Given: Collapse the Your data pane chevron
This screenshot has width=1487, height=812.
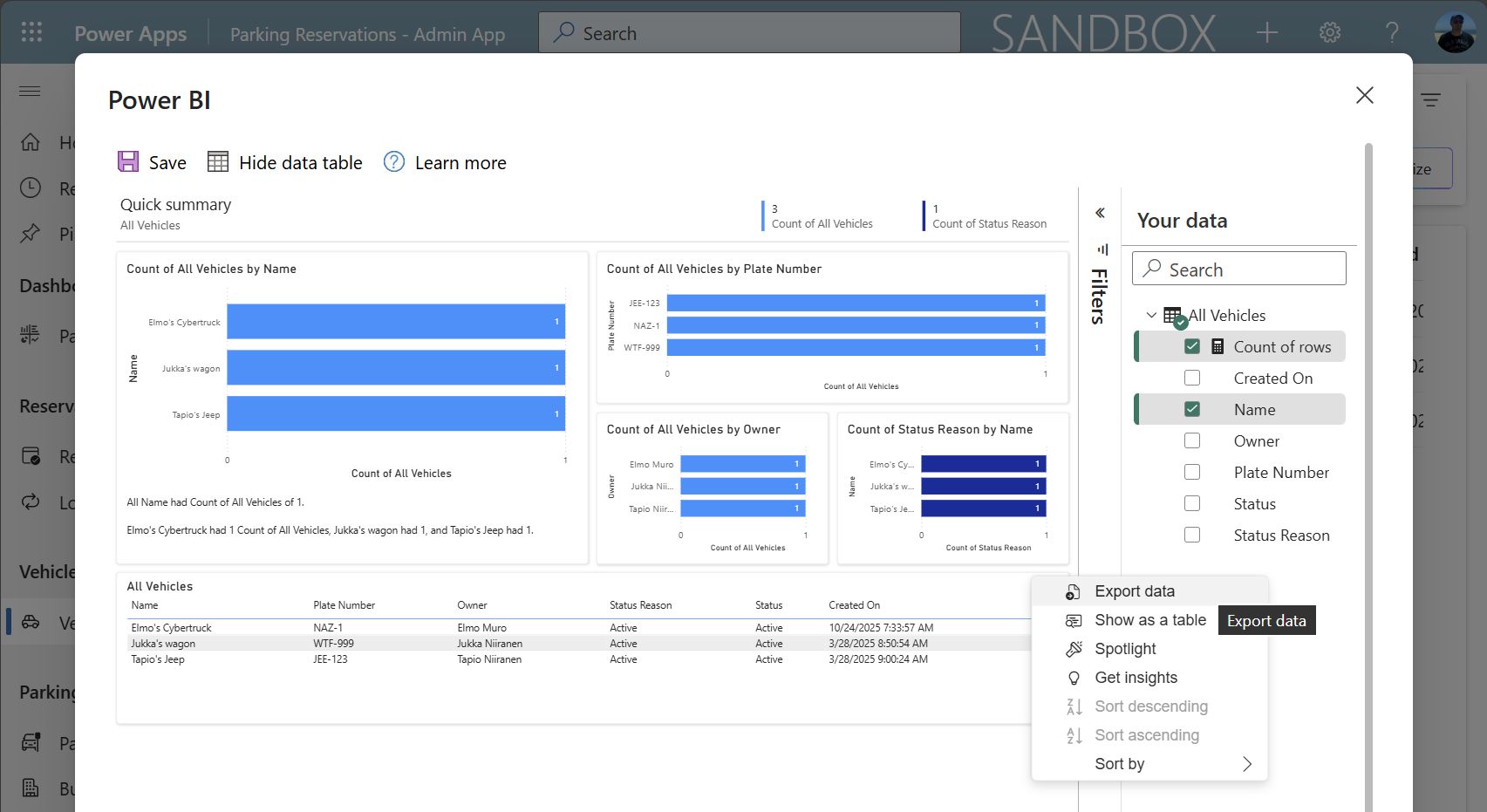Looking at the screenshot, I should point(1100,213).
